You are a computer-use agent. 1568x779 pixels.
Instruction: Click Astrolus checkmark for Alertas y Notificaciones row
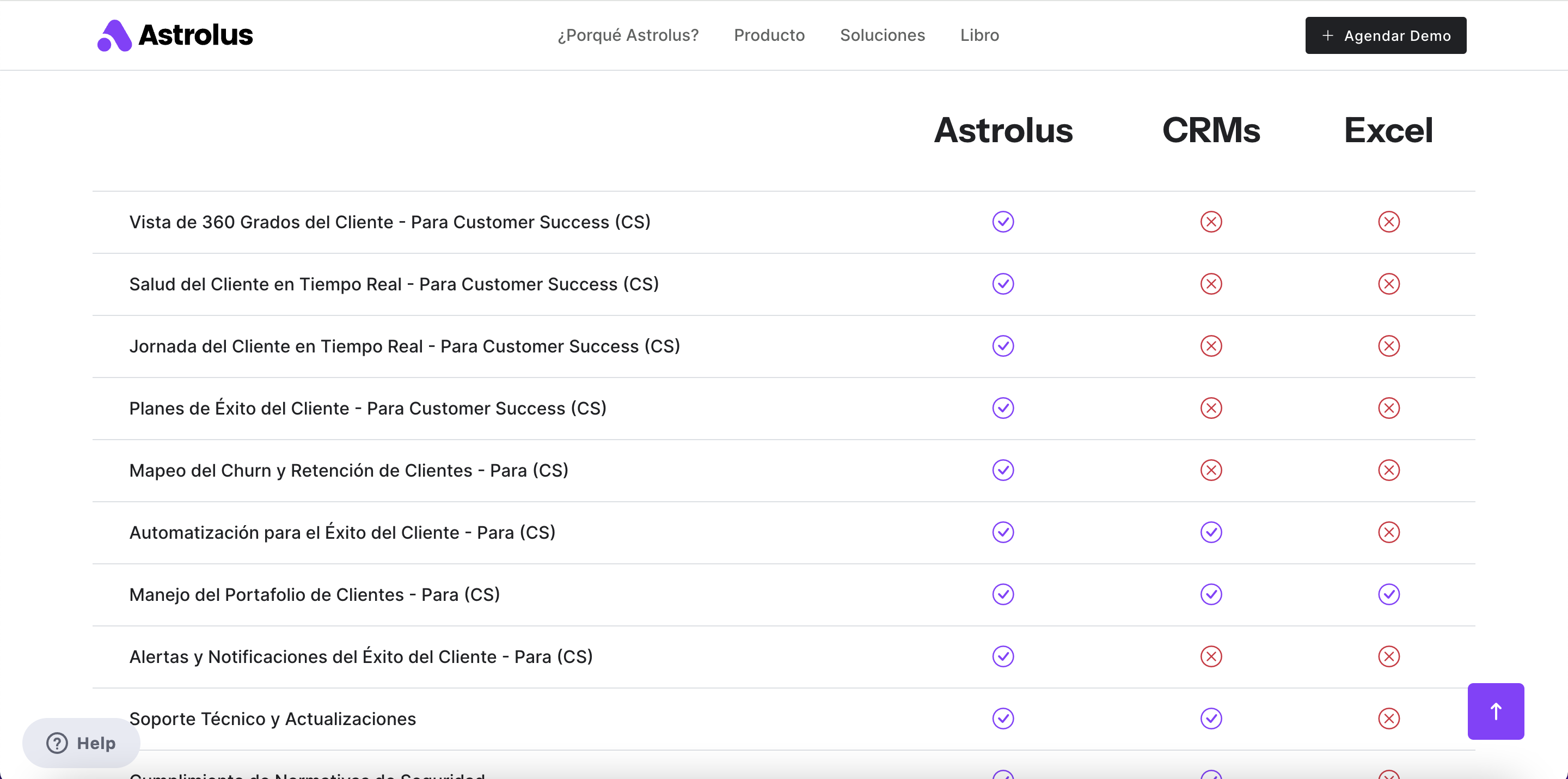click(x=1002, y=656)
